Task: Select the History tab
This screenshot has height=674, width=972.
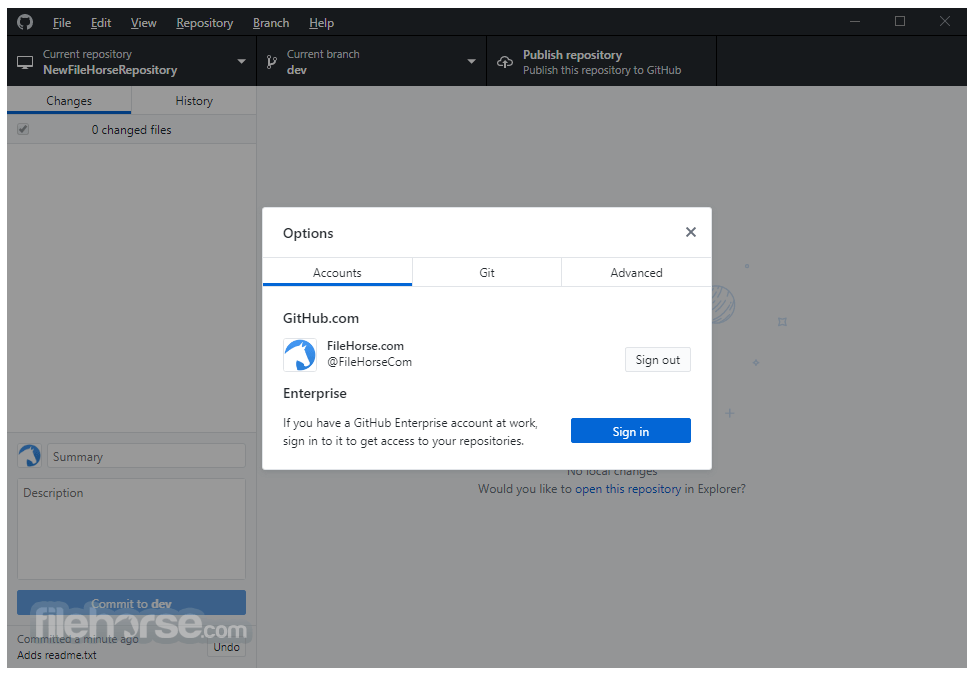Action: (194, 100)
